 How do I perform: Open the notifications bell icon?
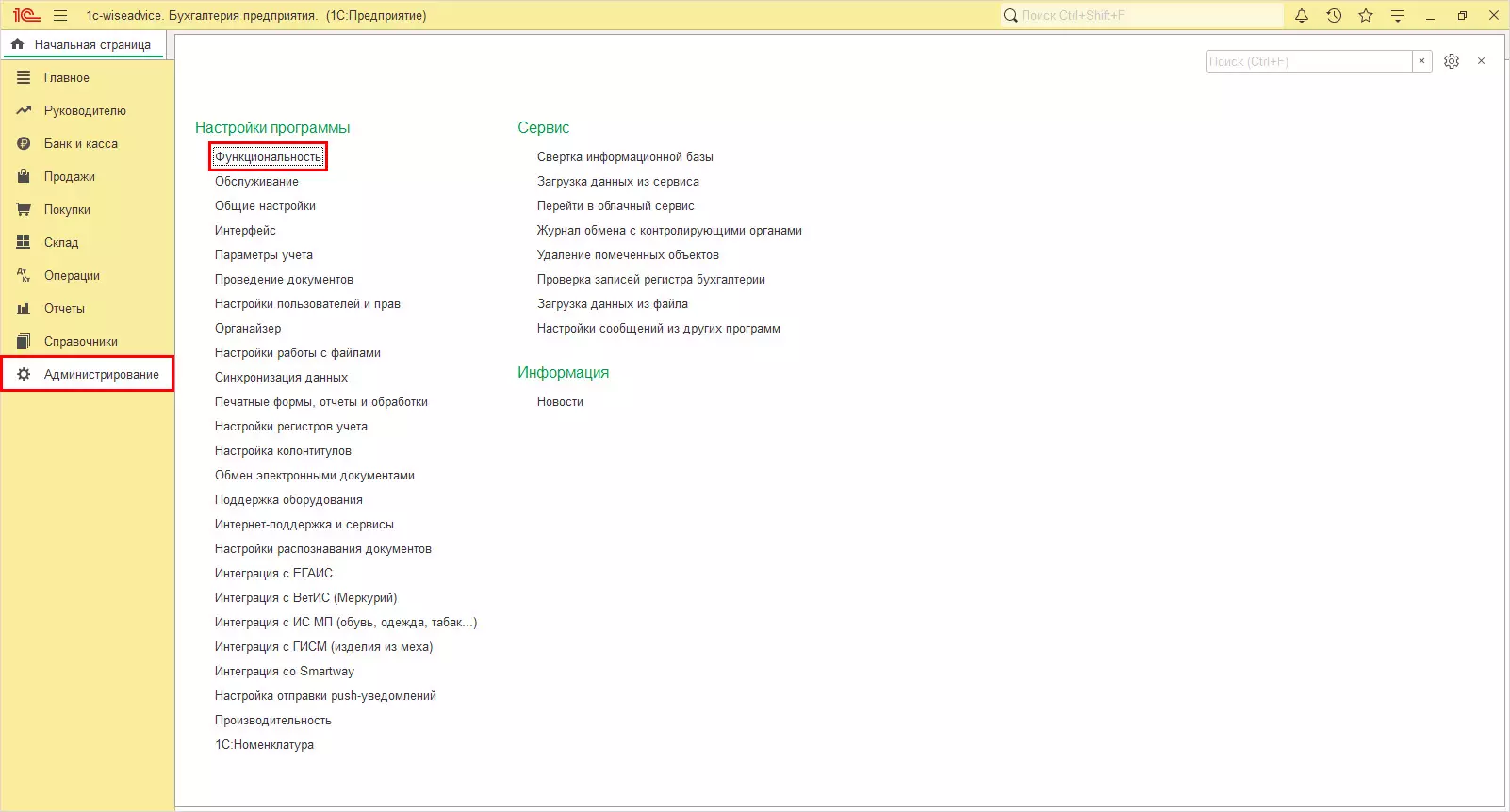coord(1302,15)
